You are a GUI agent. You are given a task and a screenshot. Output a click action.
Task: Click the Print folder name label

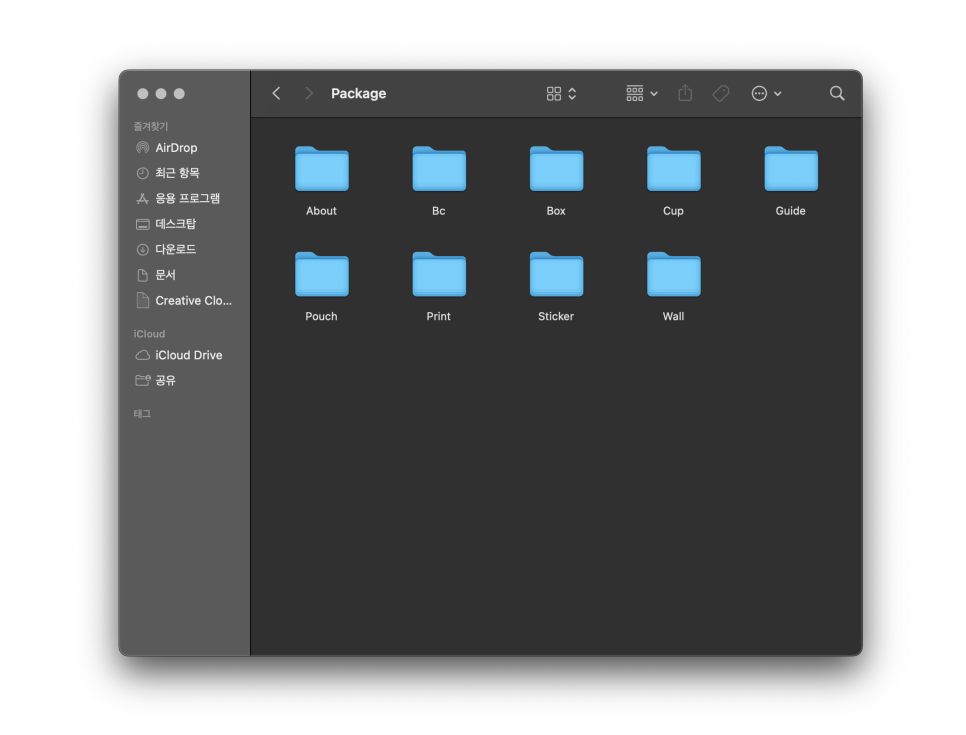point(439,316)
